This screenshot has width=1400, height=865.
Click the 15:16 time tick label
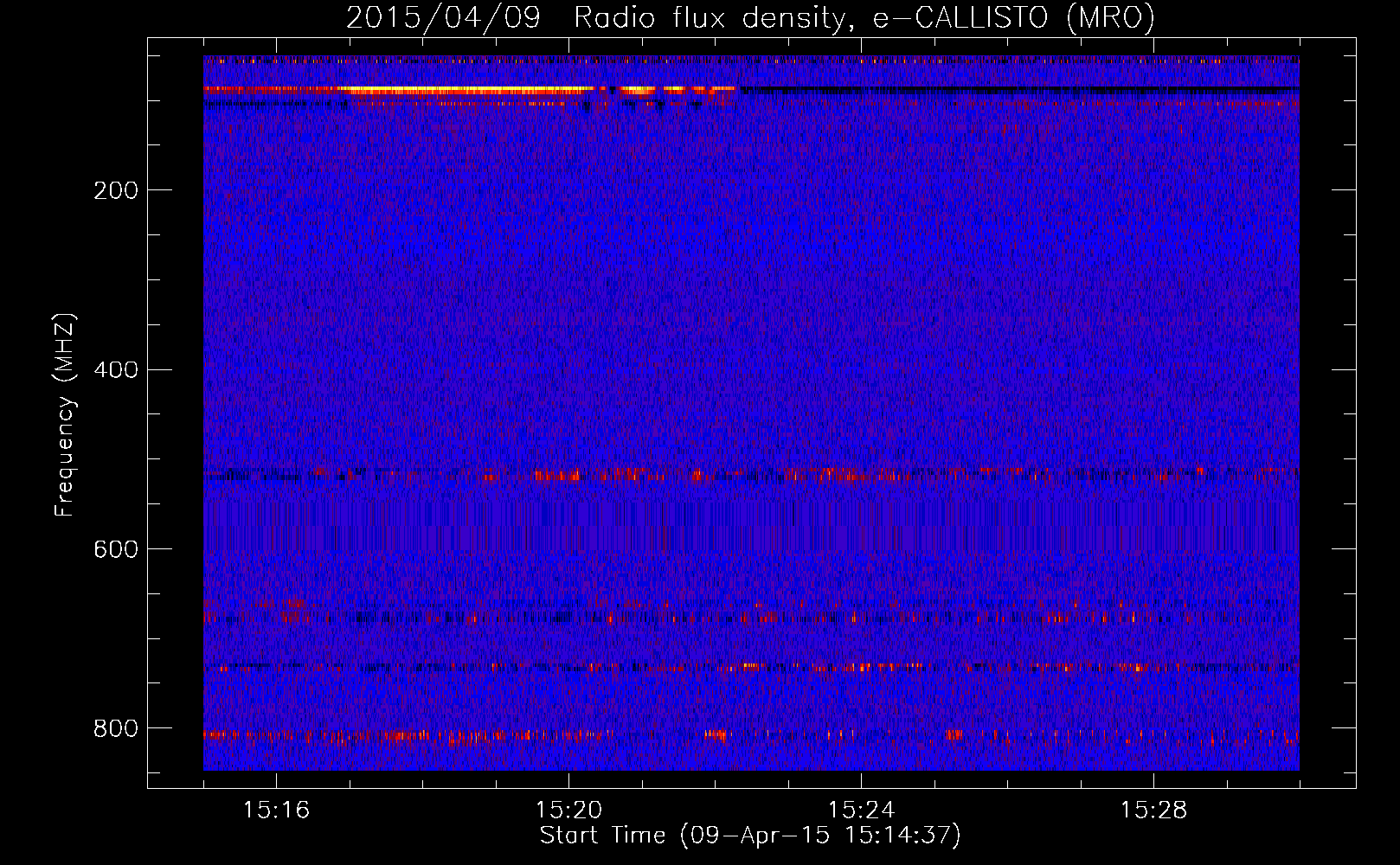276,810
